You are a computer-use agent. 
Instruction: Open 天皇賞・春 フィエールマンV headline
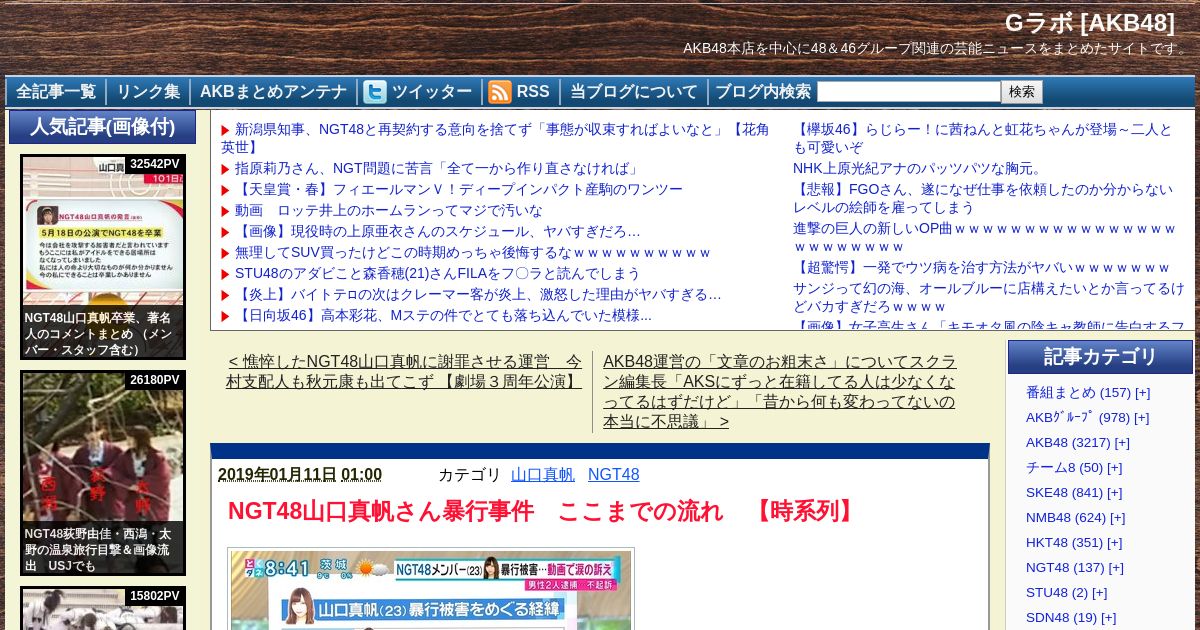[x=459, y=190]
